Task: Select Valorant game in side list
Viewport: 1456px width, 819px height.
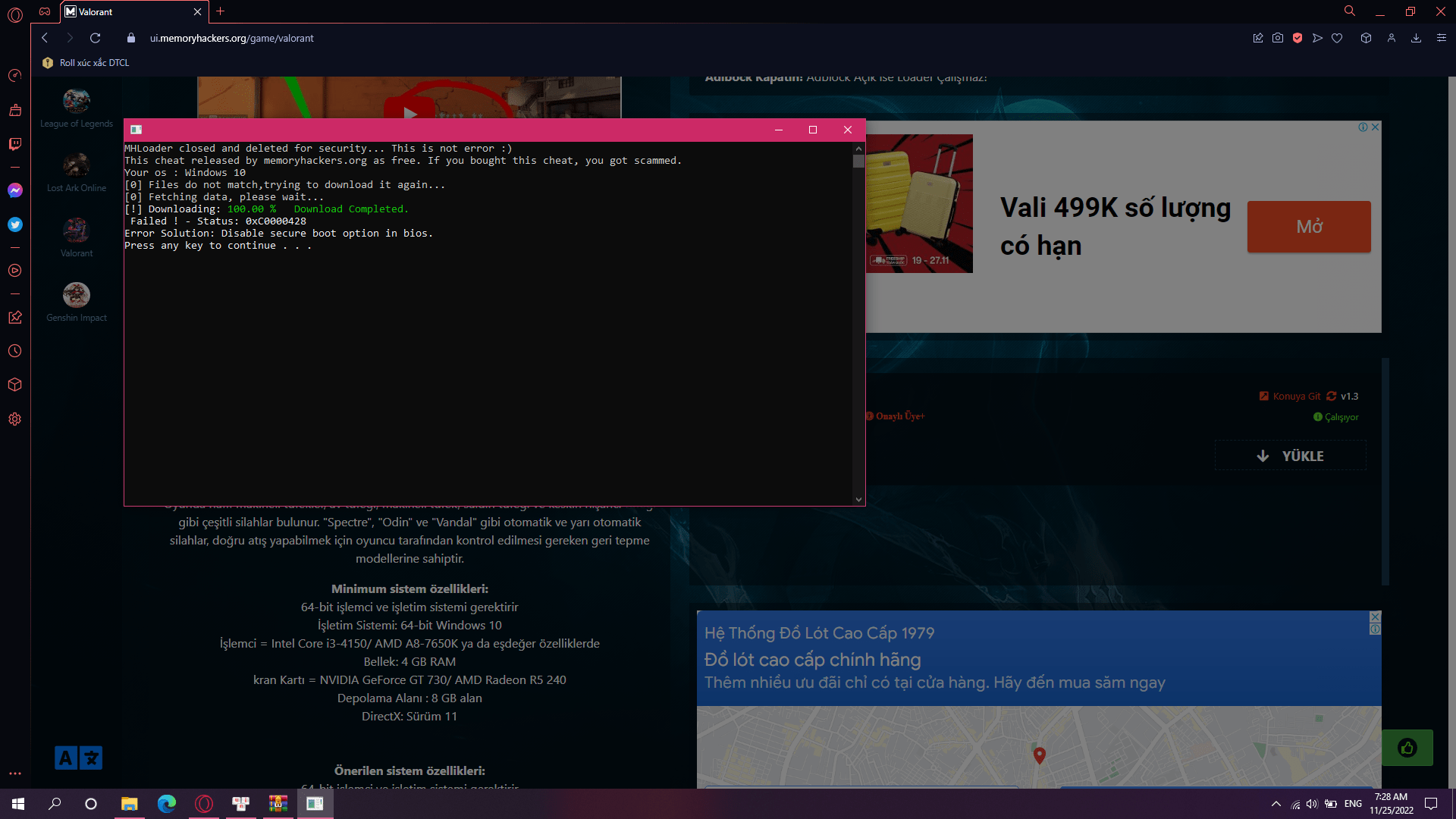Action: pyautogui.click(x=77, y=237)
